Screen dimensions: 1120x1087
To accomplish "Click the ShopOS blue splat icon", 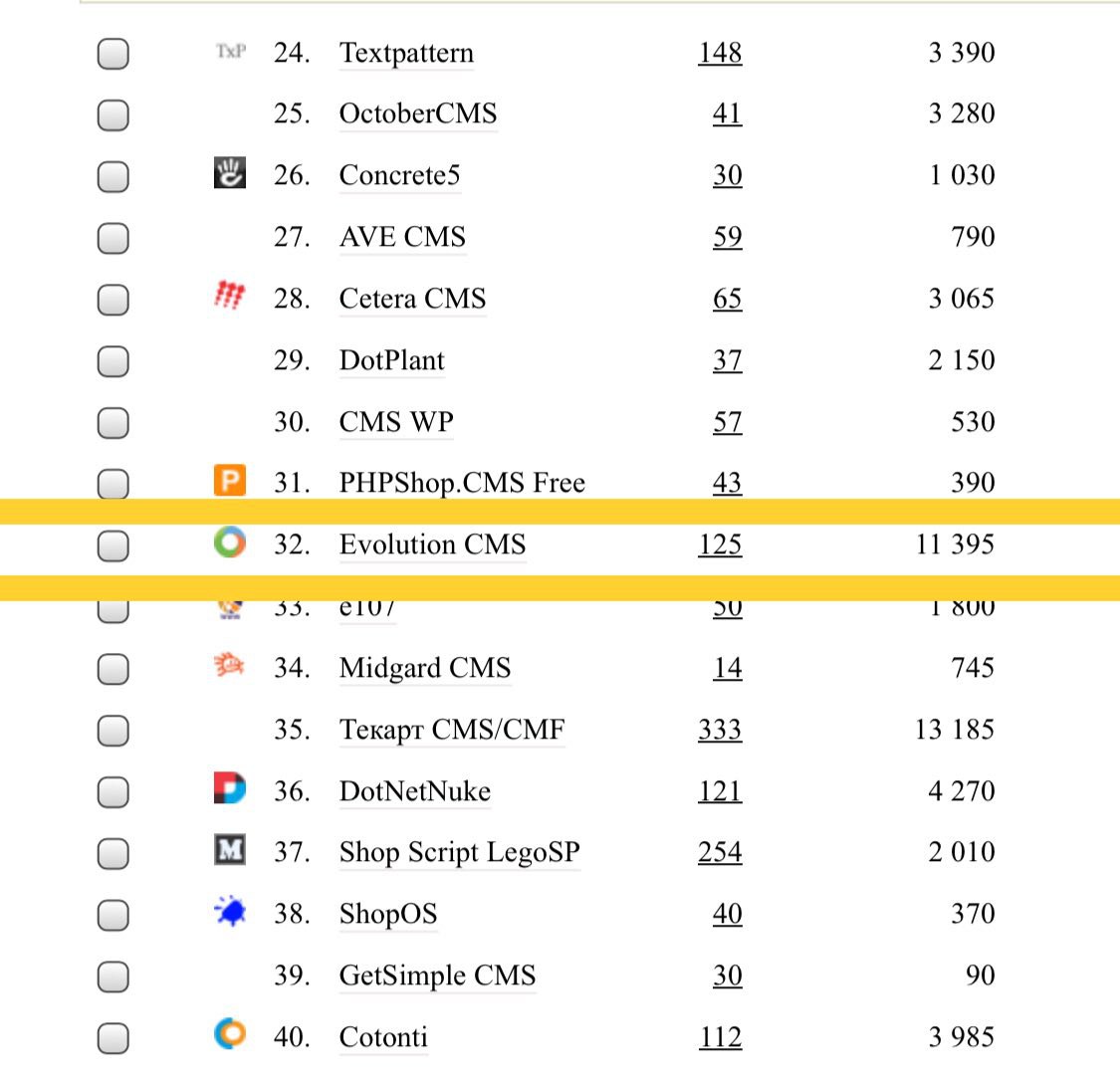I will [x=230, y=912].
